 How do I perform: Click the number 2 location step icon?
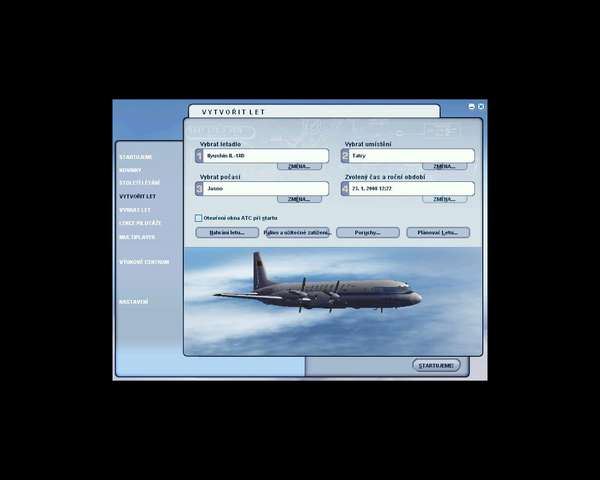click(345, 156)
